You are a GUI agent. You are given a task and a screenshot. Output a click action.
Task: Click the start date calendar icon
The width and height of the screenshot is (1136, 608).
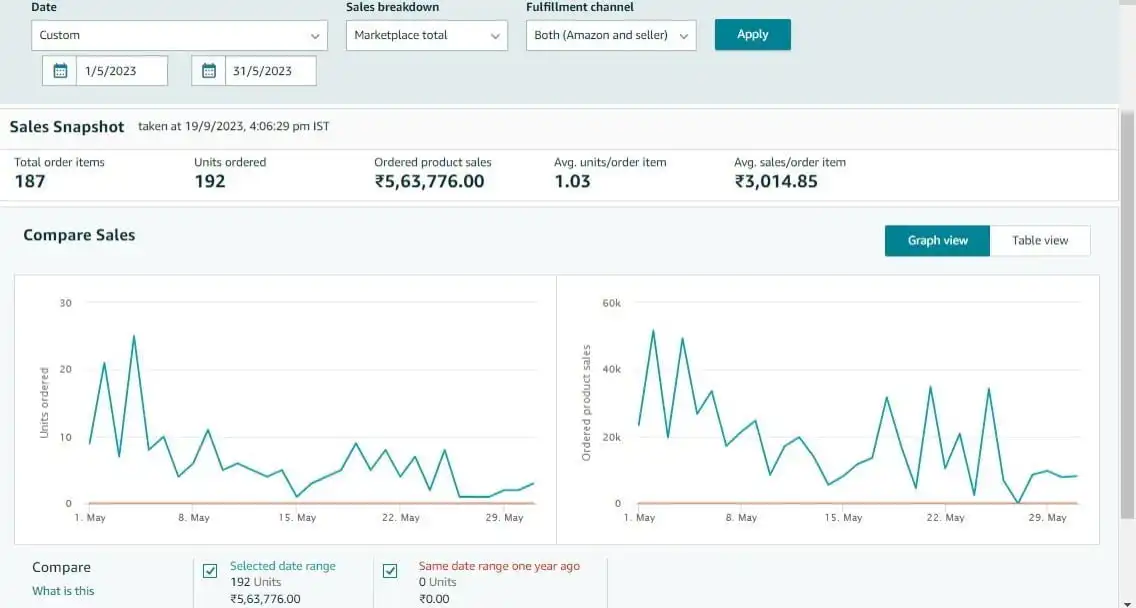pos(60,71)
